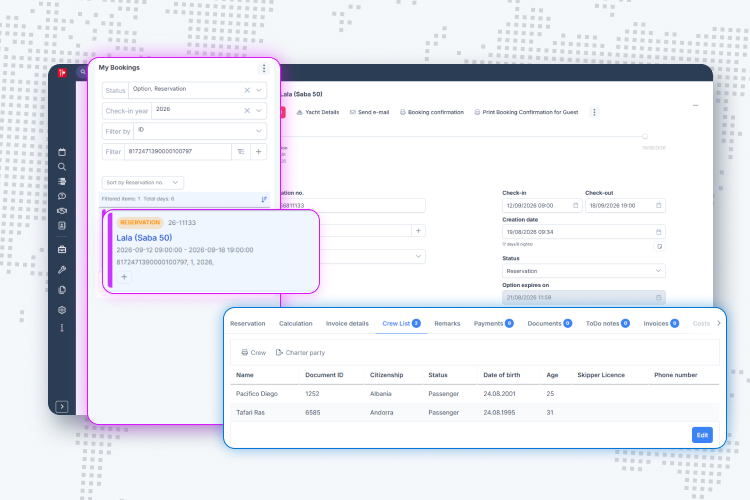Image resolution: width=750 pixels, height=500 pixels.
Task: Open the calendar icon in the left sidebar
Action: point(62,152)
